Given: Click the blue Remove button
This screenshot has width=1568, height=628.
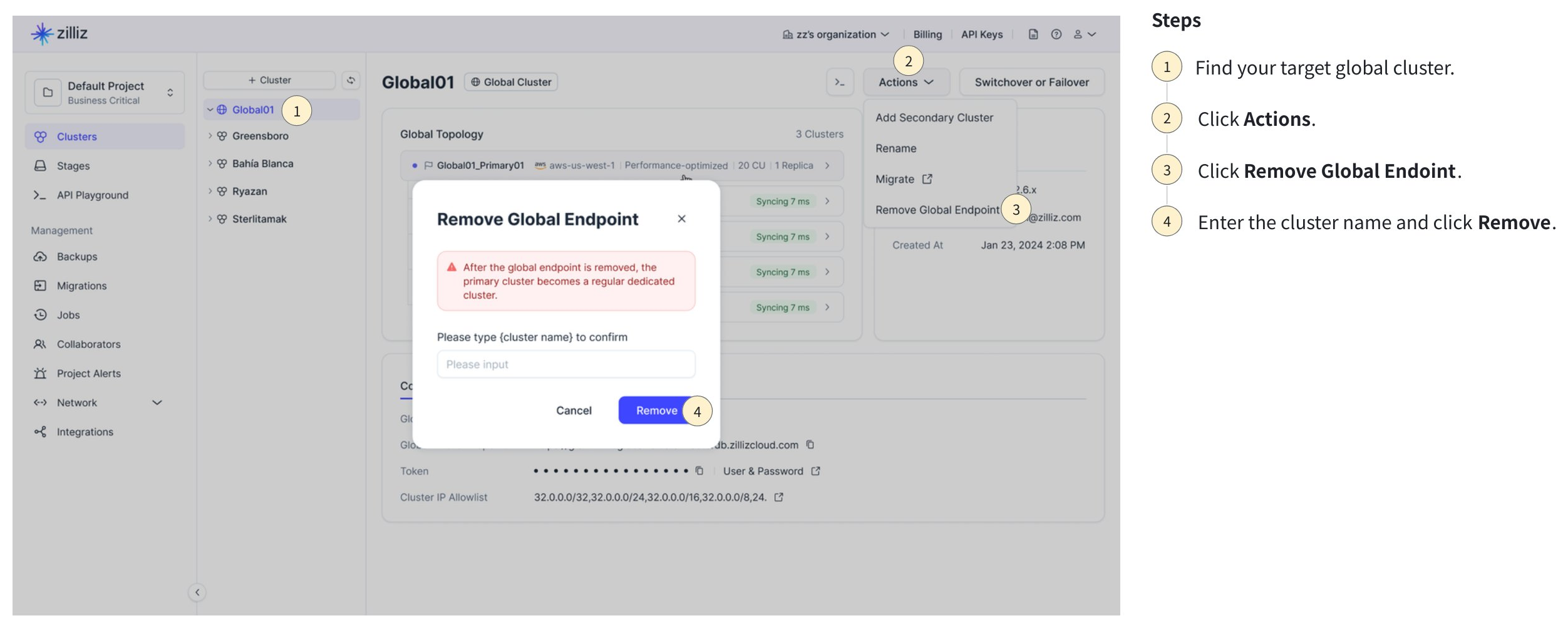Looking at the screenshot, I should point(656,410).
